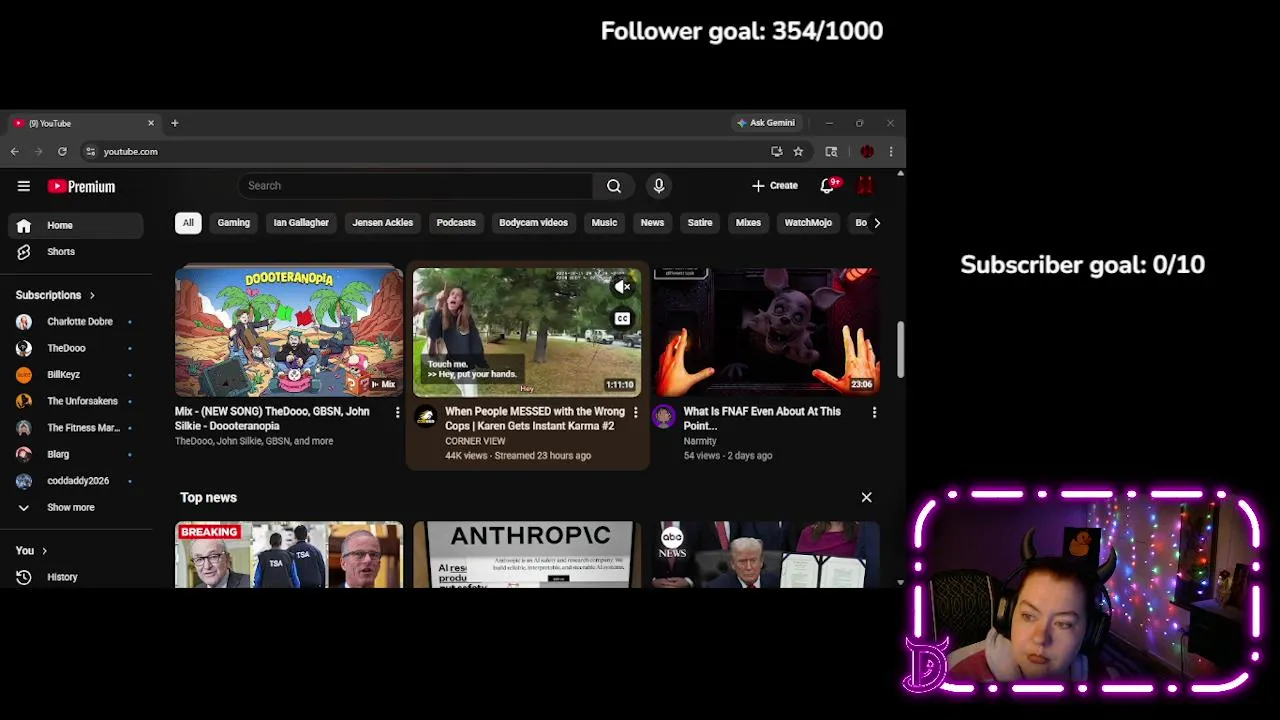
Task: Select the Mixes filter chip
Action: pos(748,222)
